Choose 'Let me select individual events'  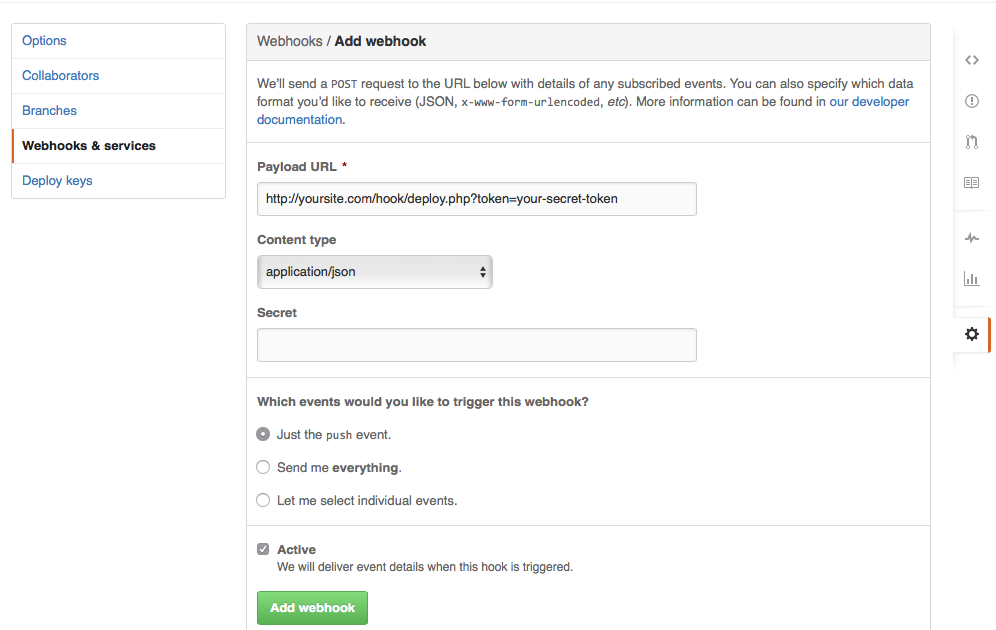(x=263, y=500)
